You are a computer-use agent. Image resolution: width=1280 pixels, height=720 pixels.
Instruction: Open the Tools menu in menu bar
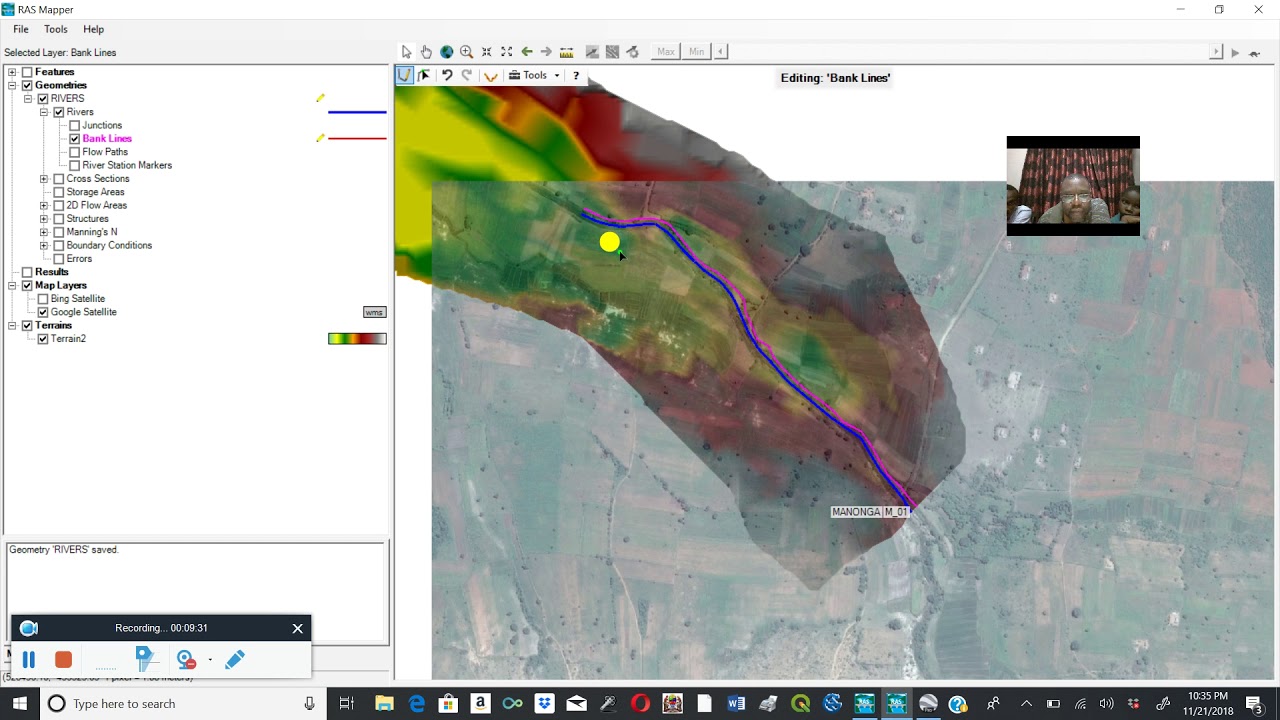(x=56, y=29)
